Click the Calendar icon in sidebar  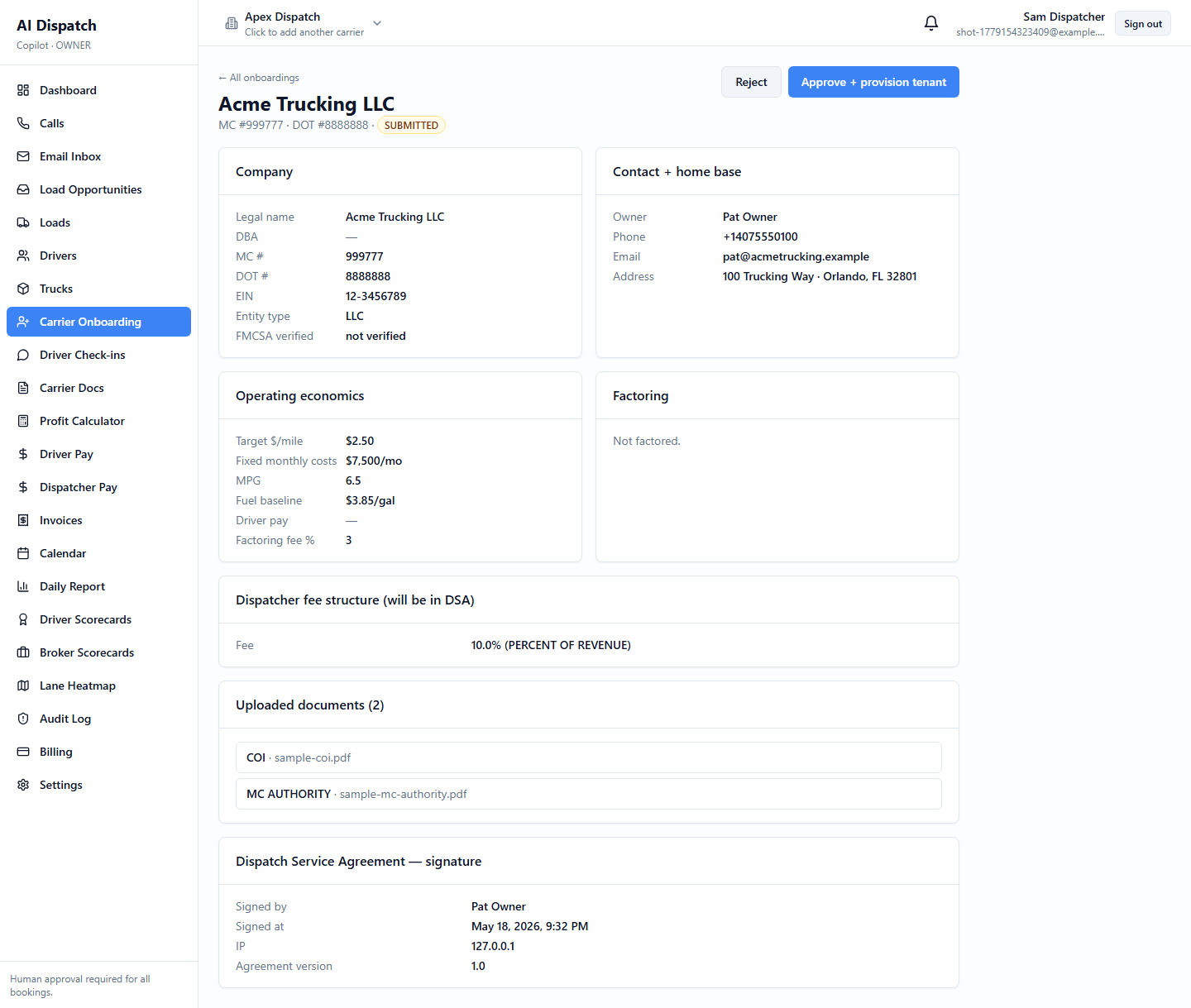[23, 553]
